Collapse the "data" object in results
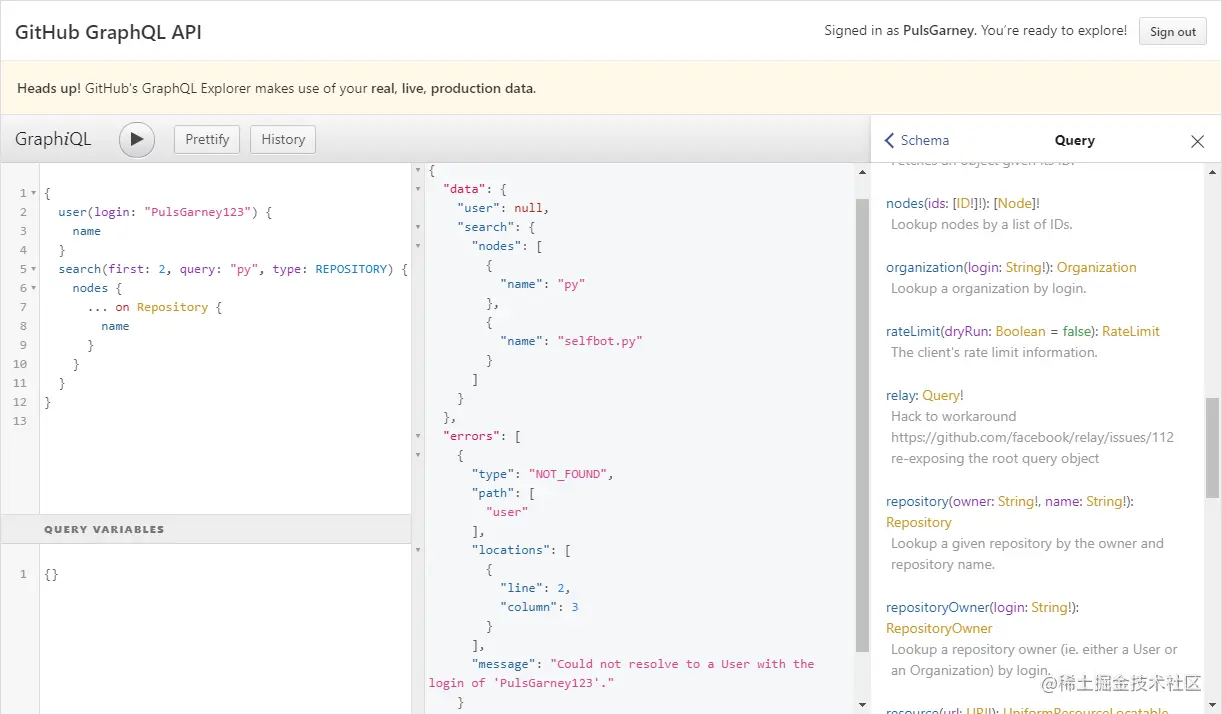1222x714 pixels. coord(419,189)
